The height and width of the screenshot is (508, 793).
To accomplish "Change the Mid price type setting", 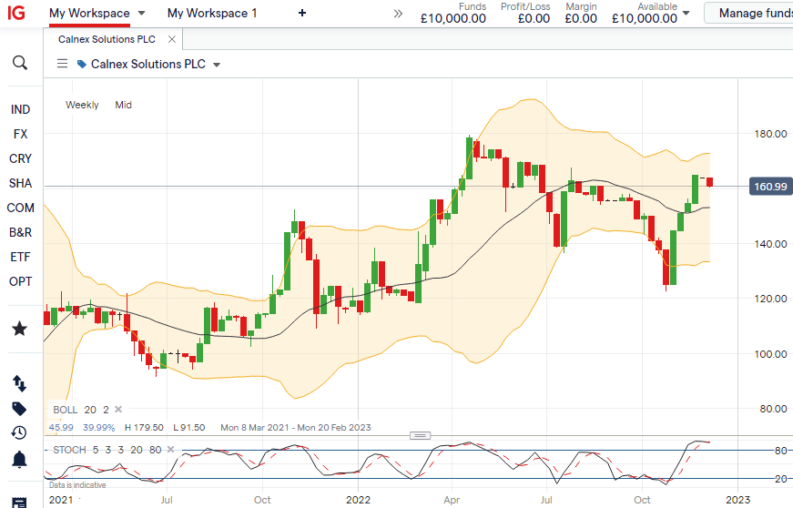I will coord(123,105).
